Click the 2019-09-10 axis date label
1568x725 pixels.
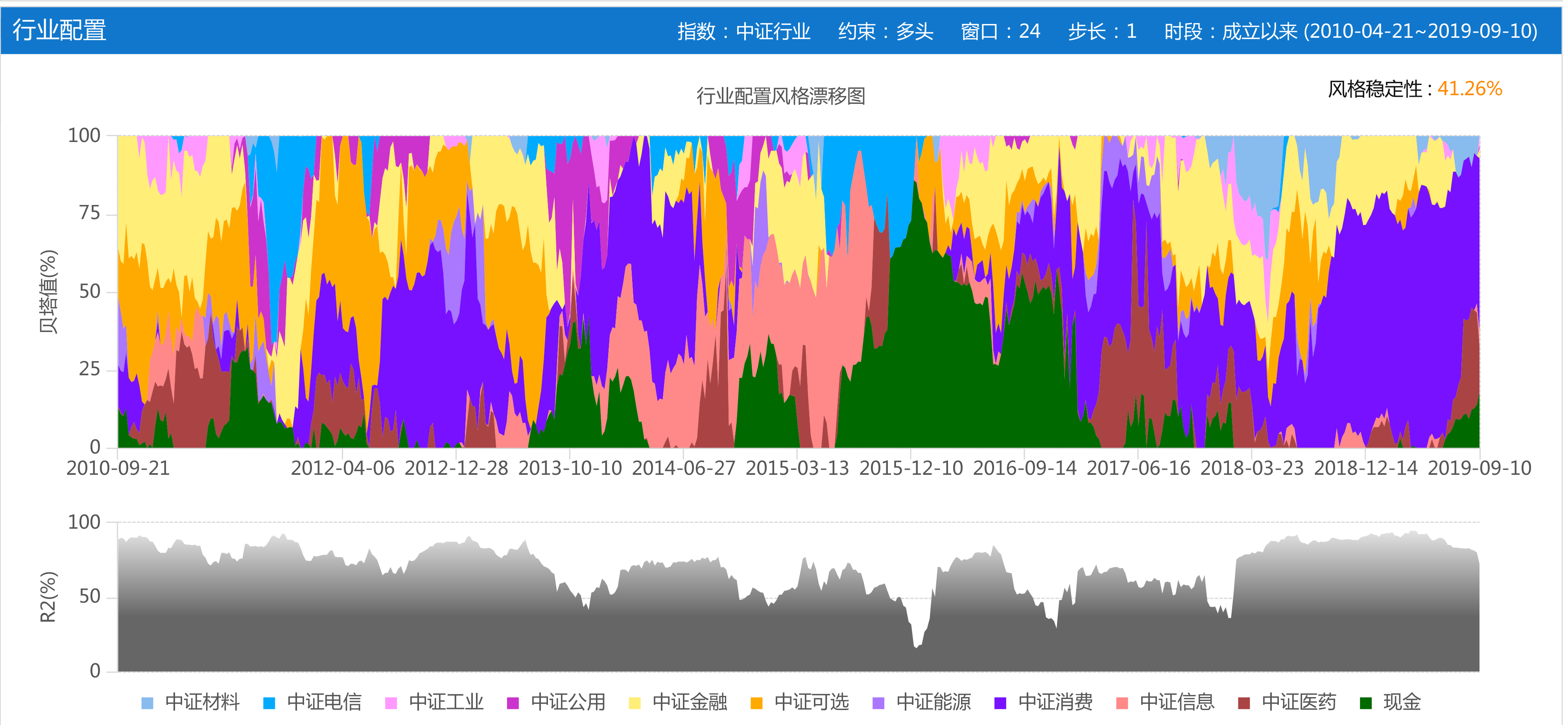(1480, 468)
